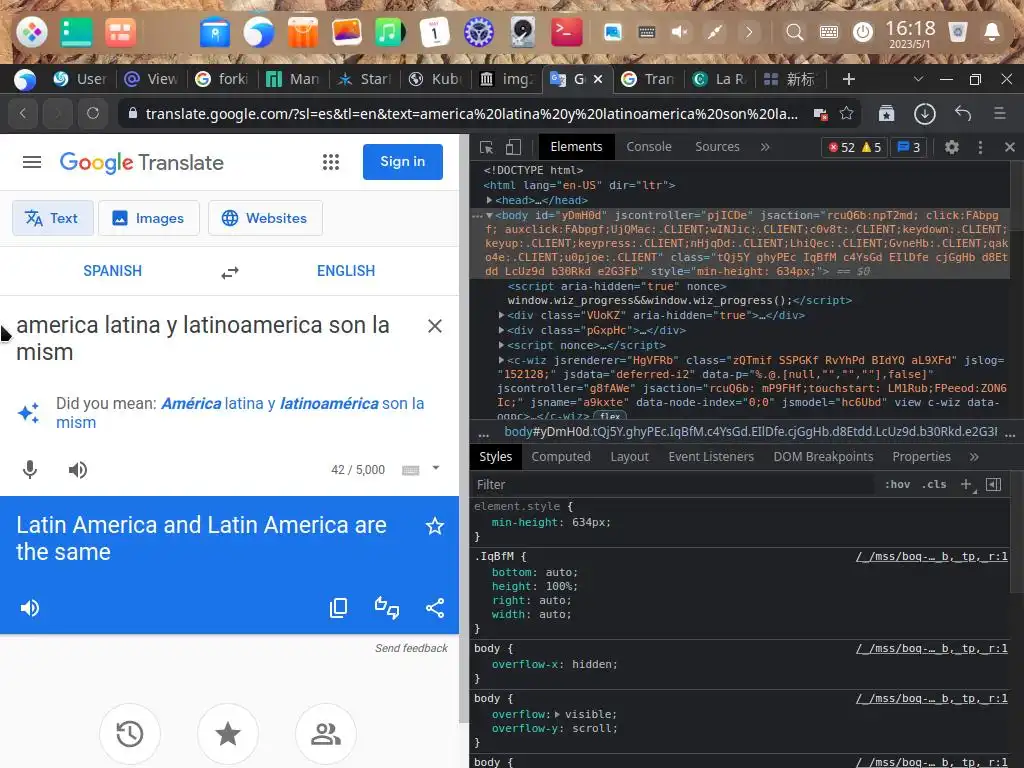Choose SPANISH source language
Image resolution: width=1024 pixels, height=768 pixels.
point(112,270)
